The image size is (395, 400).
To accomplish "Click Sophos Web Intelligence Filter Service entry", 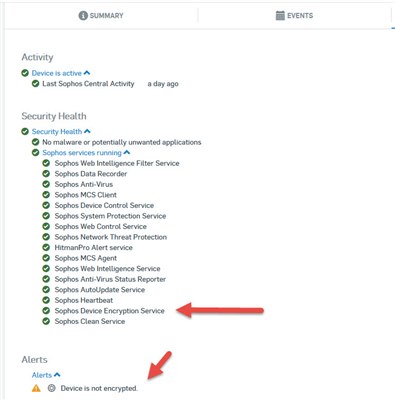I will point(117,163).
